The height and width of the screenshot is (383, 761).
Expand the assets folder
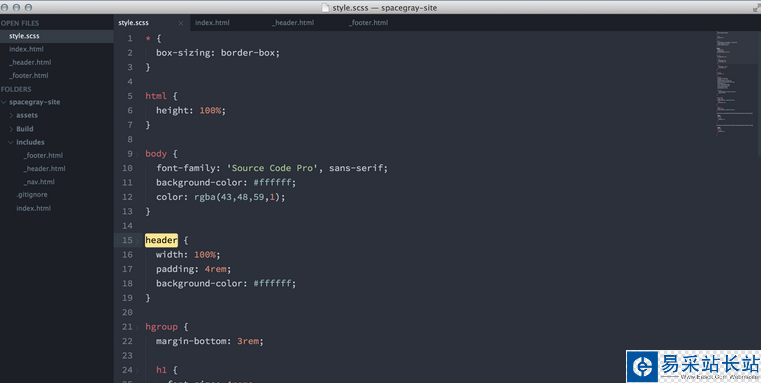coord(11,115)
